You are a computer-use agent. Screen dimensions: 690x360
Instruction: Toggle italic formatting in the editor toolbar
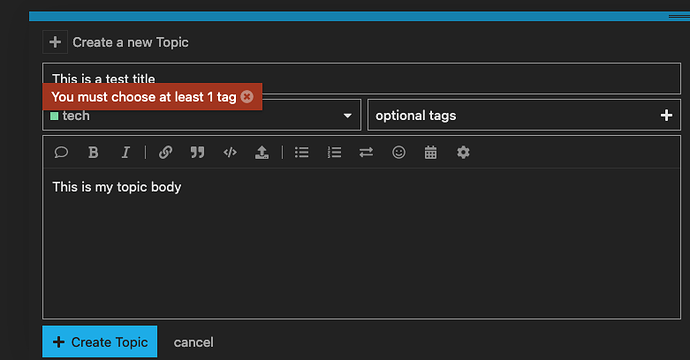125,152
